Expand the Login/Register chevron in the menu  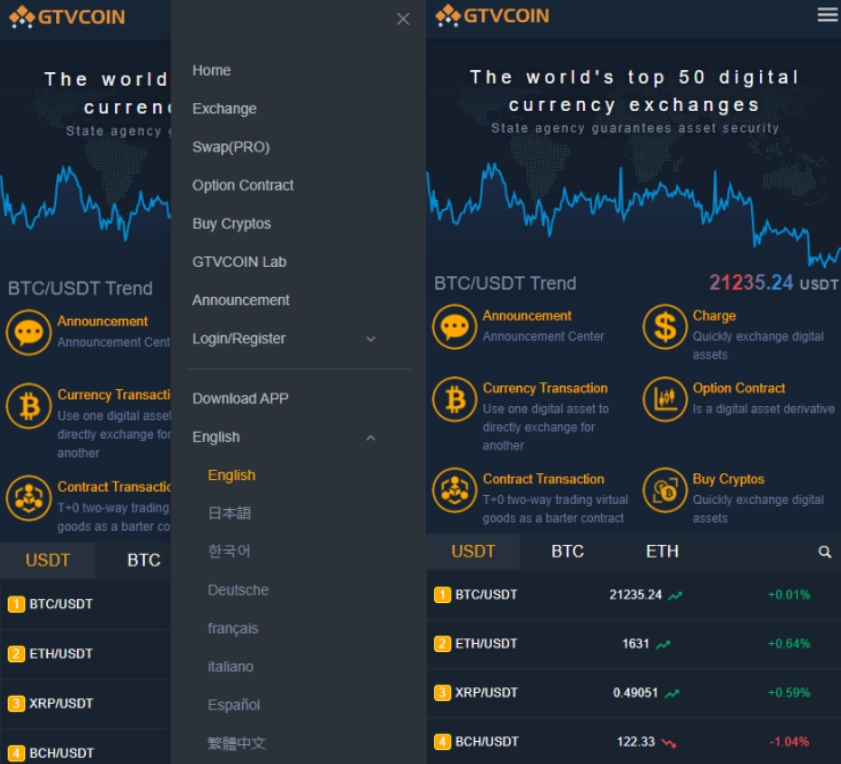click(x=371, y=339)
